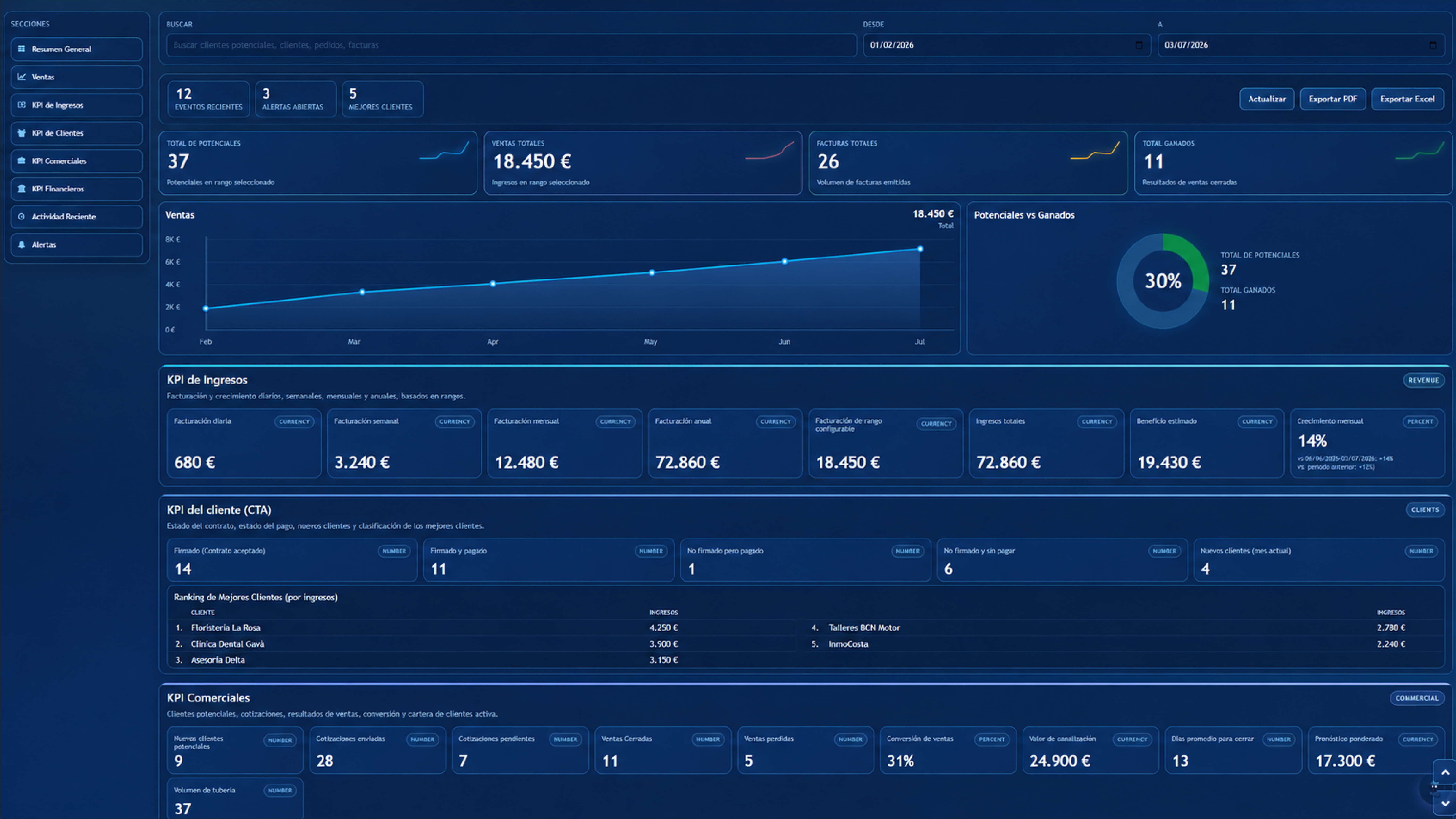Focus the Buscar search field
Image resolution: width=1456 pixels, height=819 pixels.
click(x=512, y=45)
